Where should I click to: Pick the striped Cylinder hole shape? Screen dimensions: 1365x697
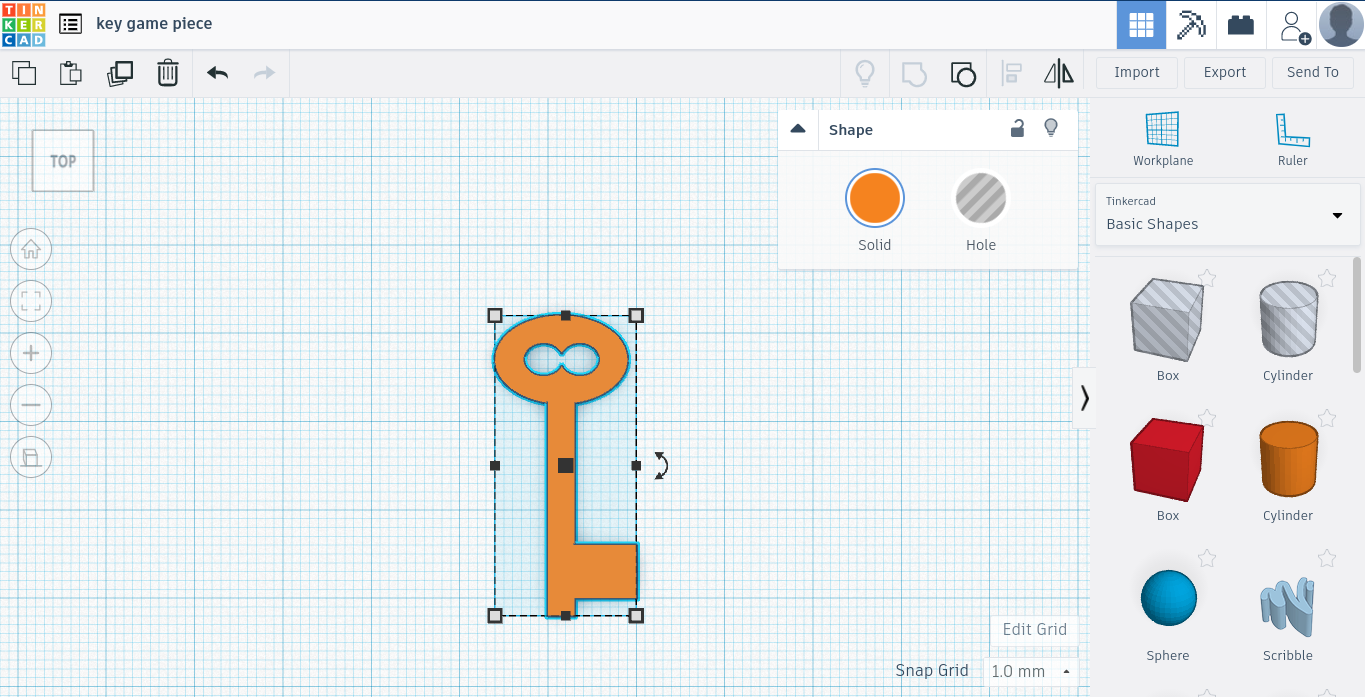click(1288, 319)
